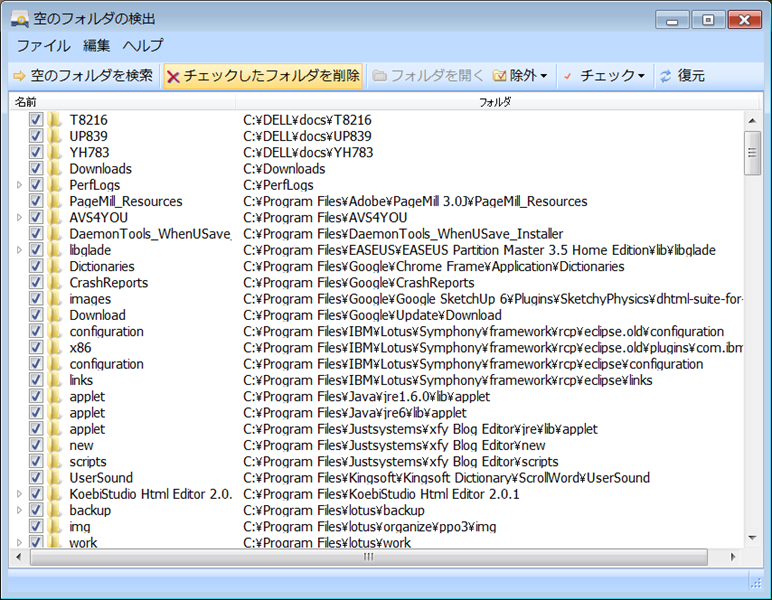
Task: Select the first configuration row name
Action: pos(106,331)
